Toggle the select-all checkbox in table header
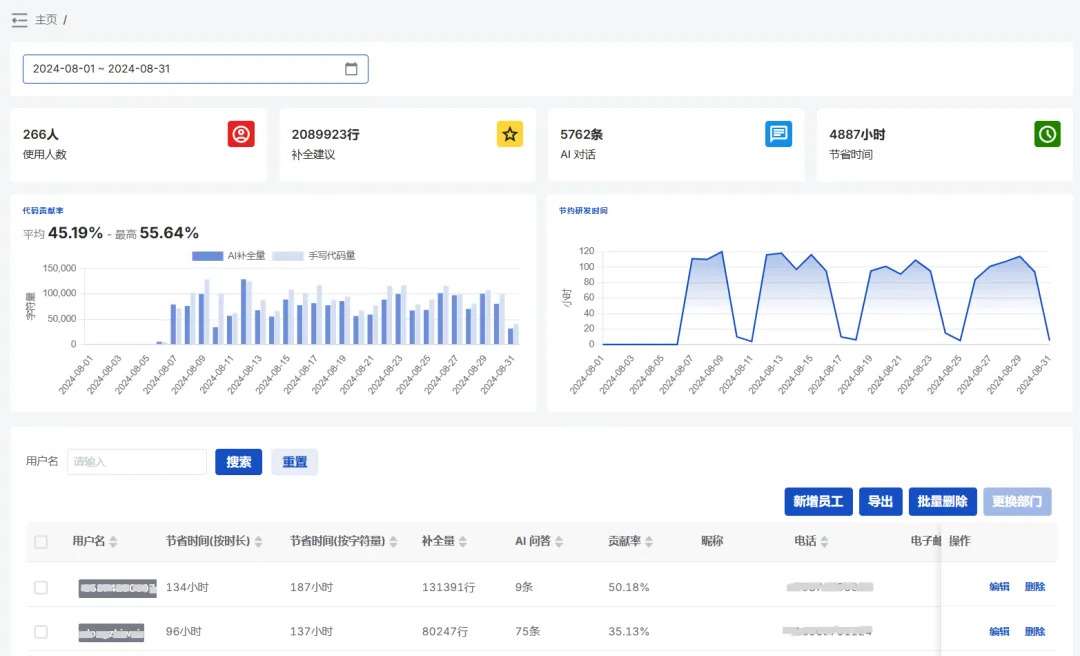Viewport: 1080px width, 656px height. point(41,542)
